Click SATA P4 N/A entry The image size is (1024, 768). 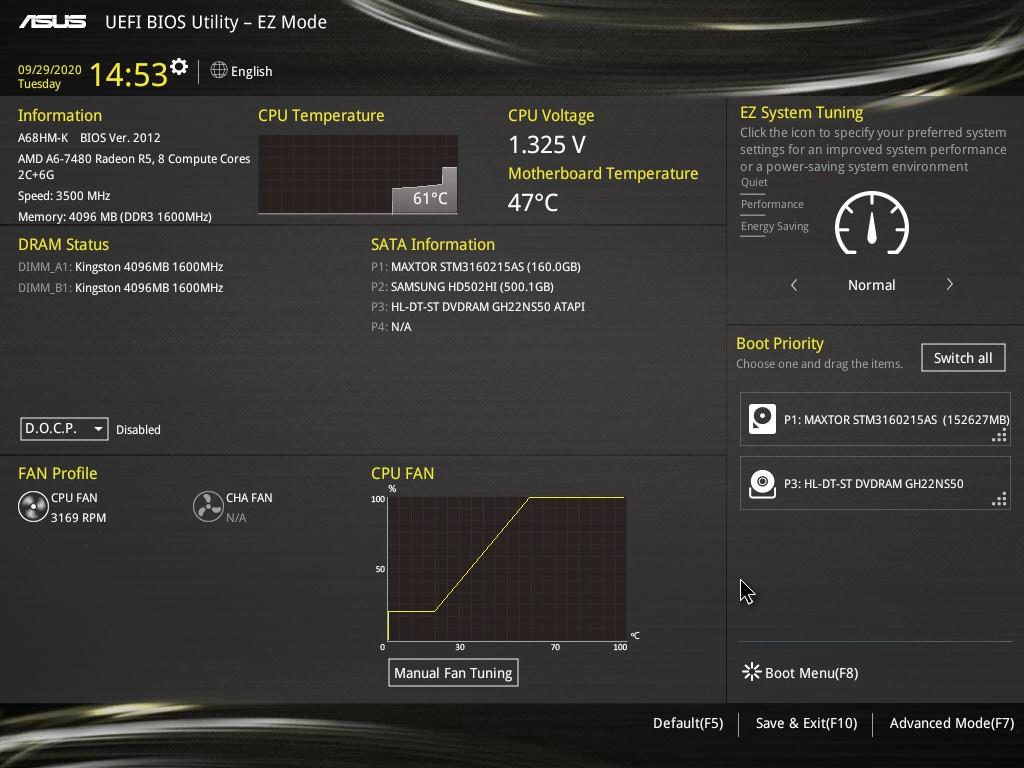pos(391,327)
